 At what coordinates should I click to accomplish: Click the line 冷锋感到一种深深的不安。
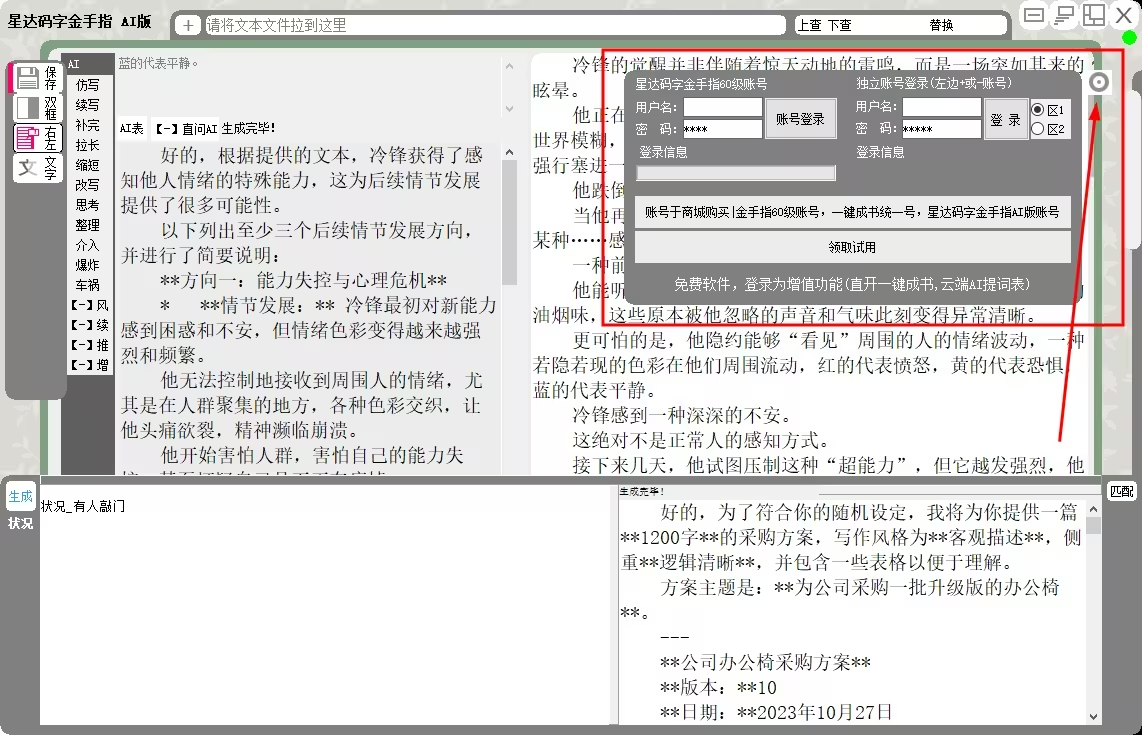[x=682, y=415]
